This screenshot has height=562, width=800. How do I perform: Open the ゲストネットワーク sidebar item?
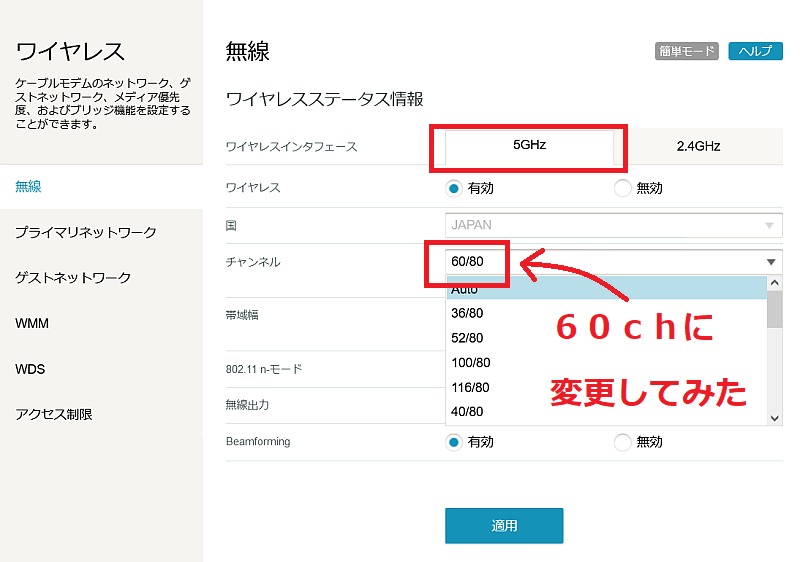point(73,277)
